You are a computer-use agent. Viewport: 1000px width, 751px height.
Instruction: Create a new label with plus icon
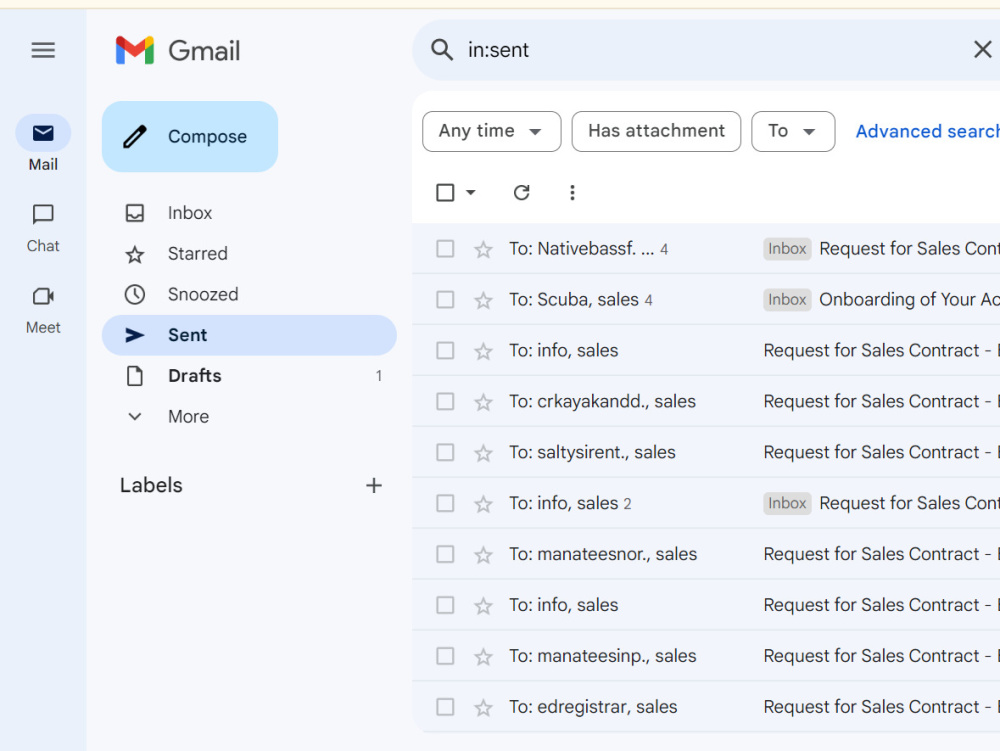pos(374,486)
